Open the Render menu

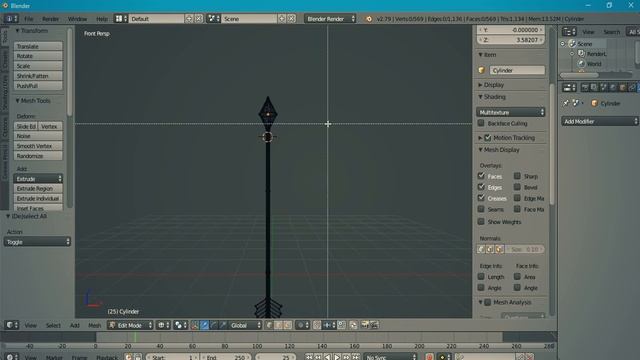(x=51, y=19)
